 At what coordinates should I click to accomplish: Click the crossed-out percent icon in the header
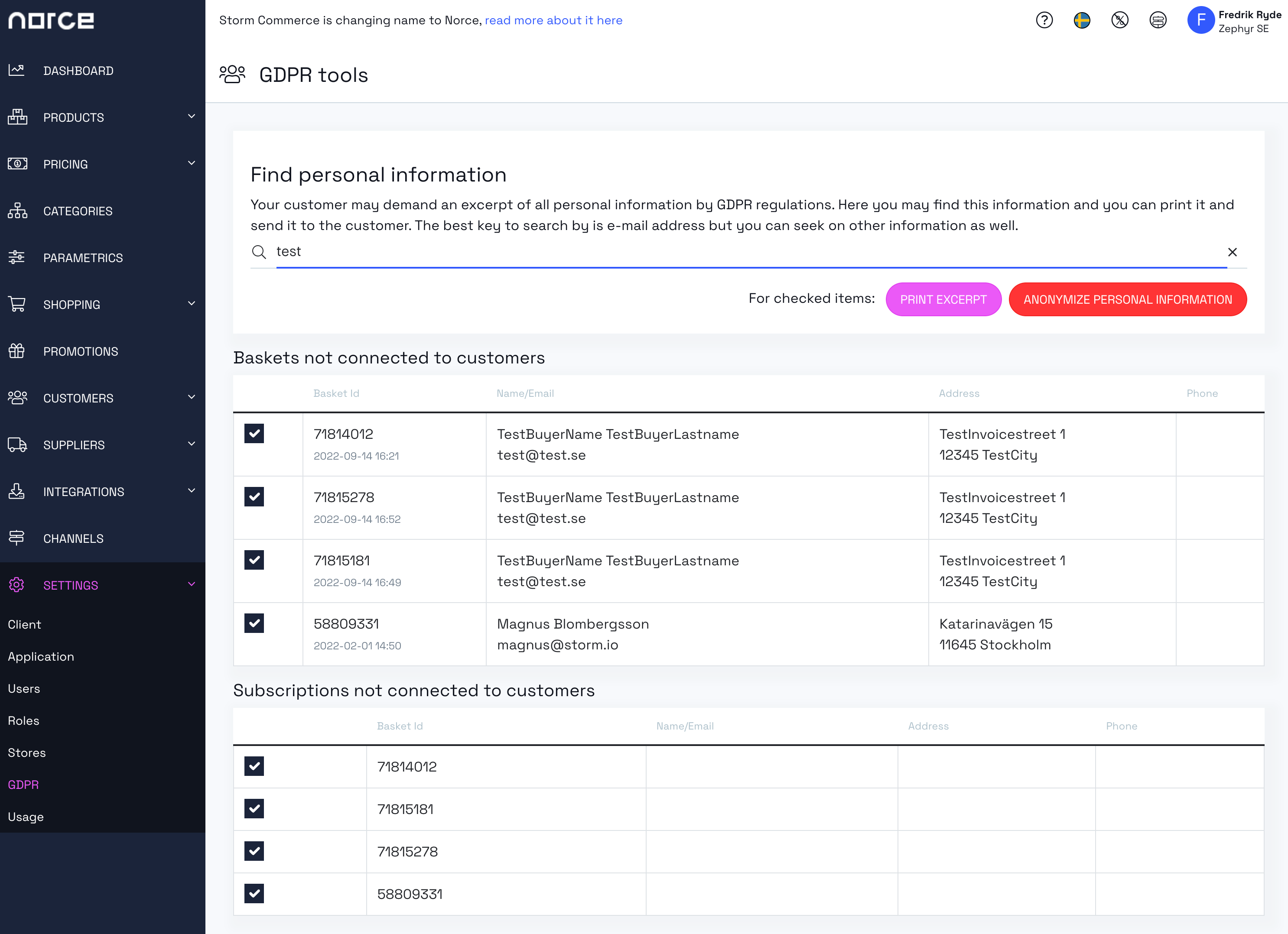pos(1119,20)
